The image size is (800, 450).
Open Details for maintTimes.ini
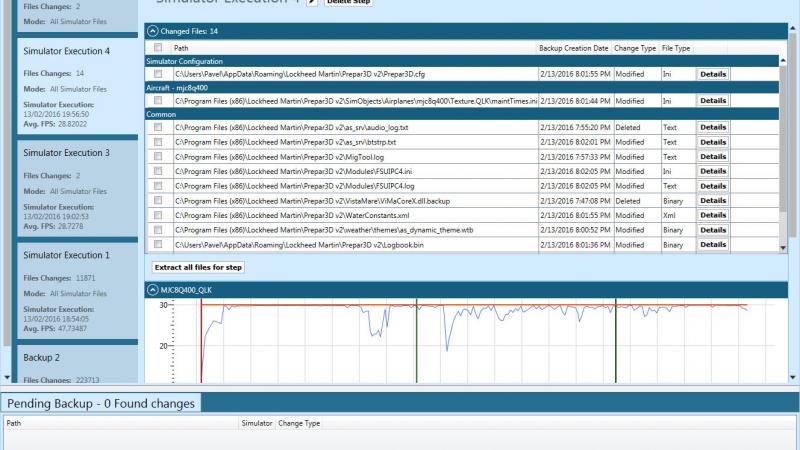pyautogui.click(x=713, y=101)
